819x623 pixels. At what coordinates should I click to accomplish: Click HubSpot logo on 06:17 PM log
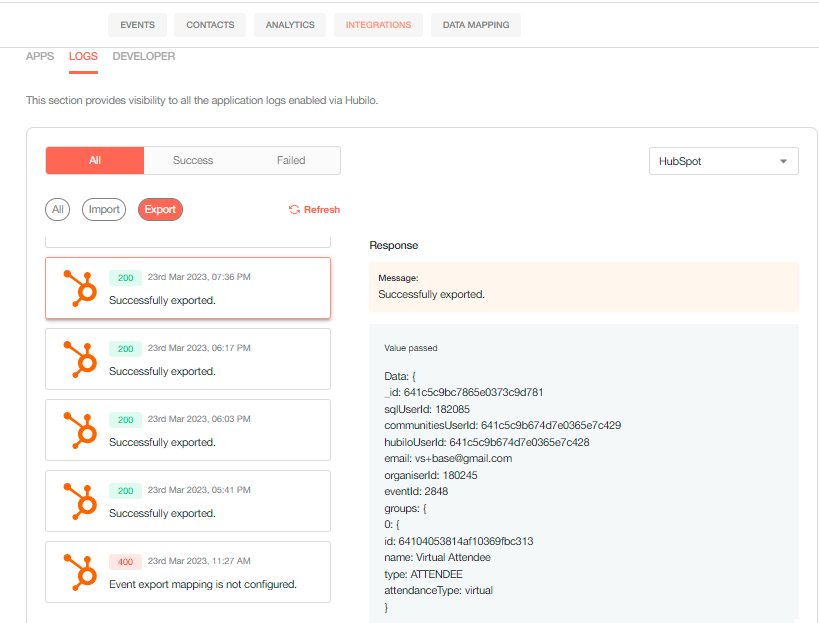coord(80,359)
